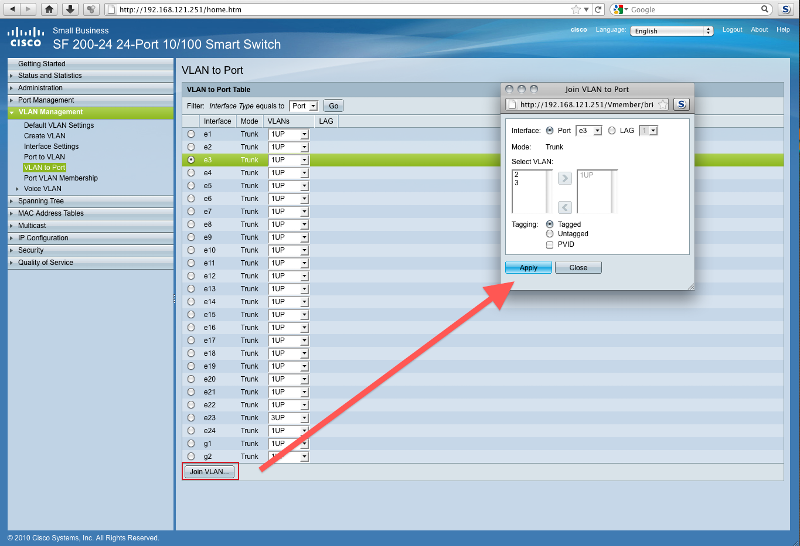Open the Port dropdown in the popup
The width and height of the screenshot is (800, 546).
coord(591,130)
